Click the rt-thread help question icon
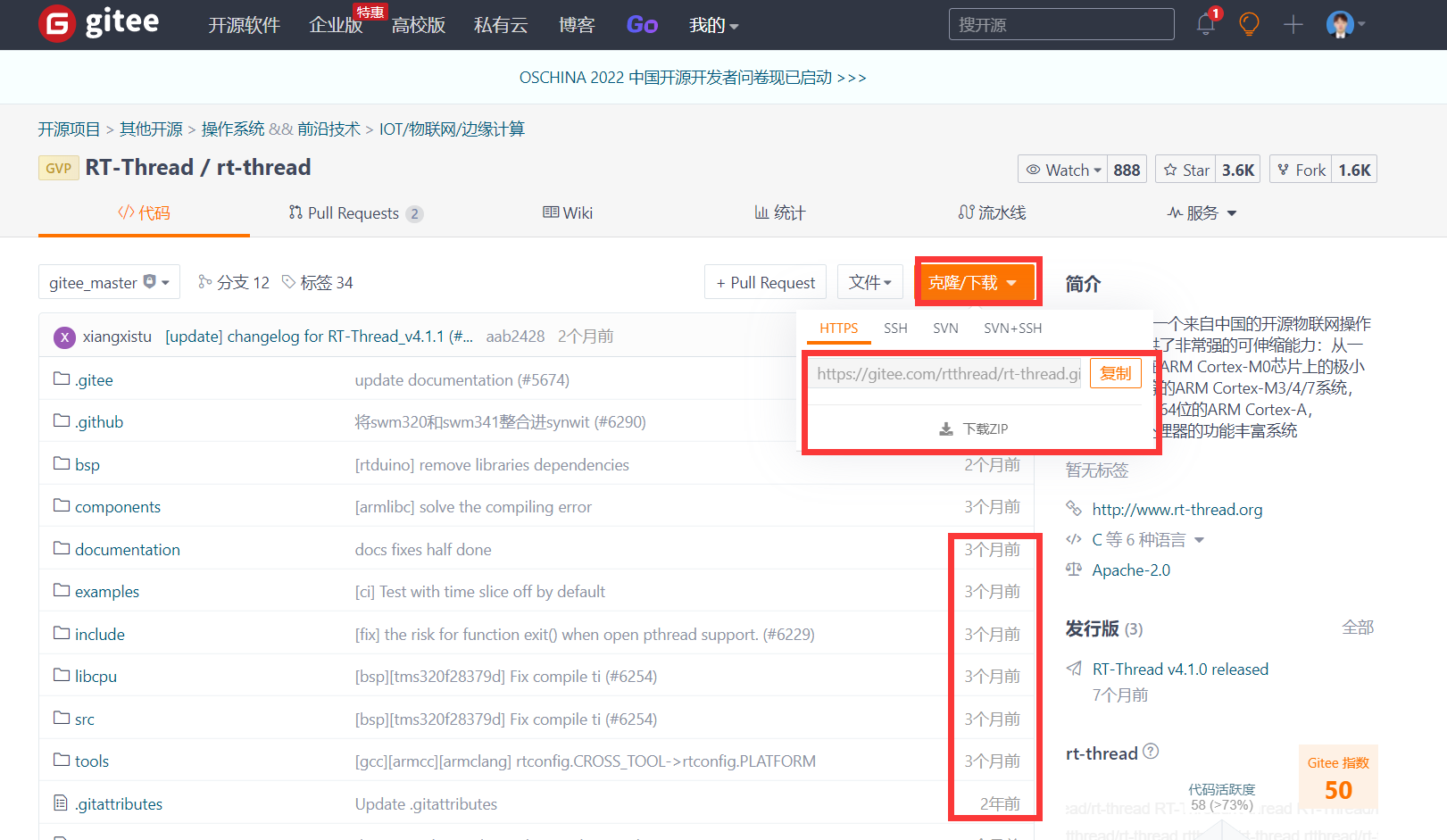The width and height of the screenshot is (1447, 840). coord(1151,752)
